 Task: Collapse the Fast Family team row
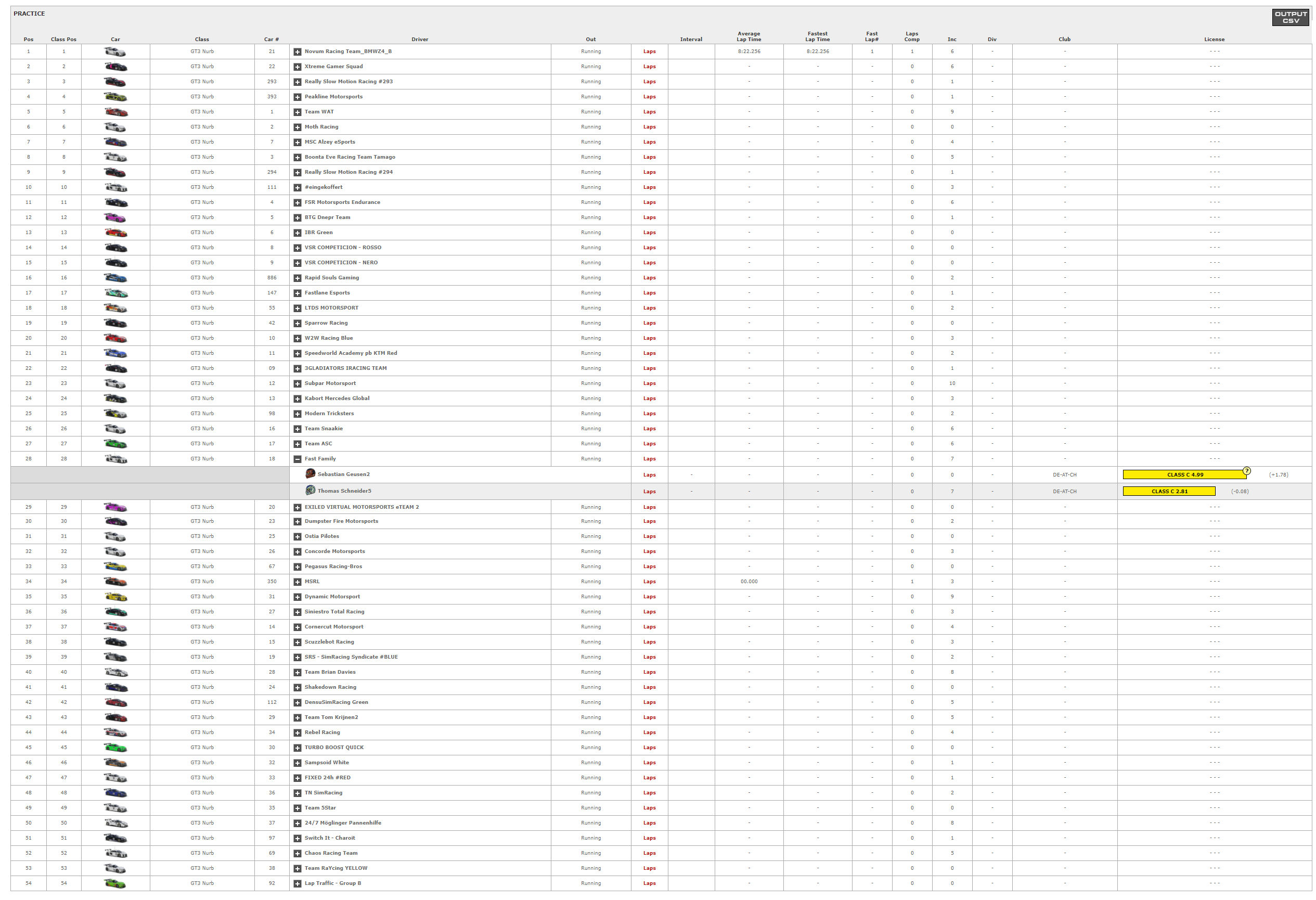[298, 459]
